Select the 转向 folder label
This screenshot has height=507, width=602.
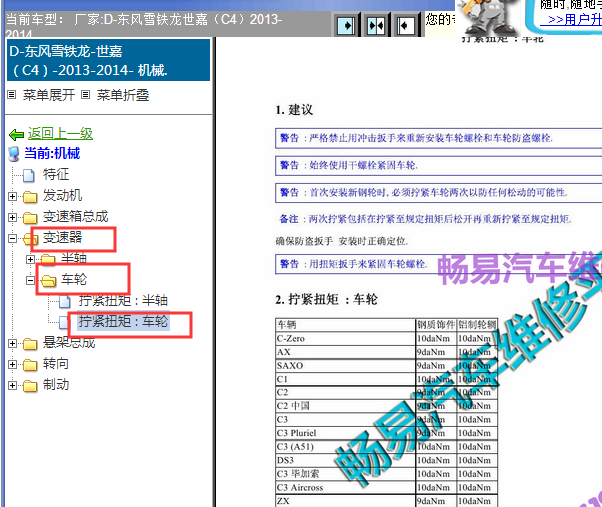point(56,363)
